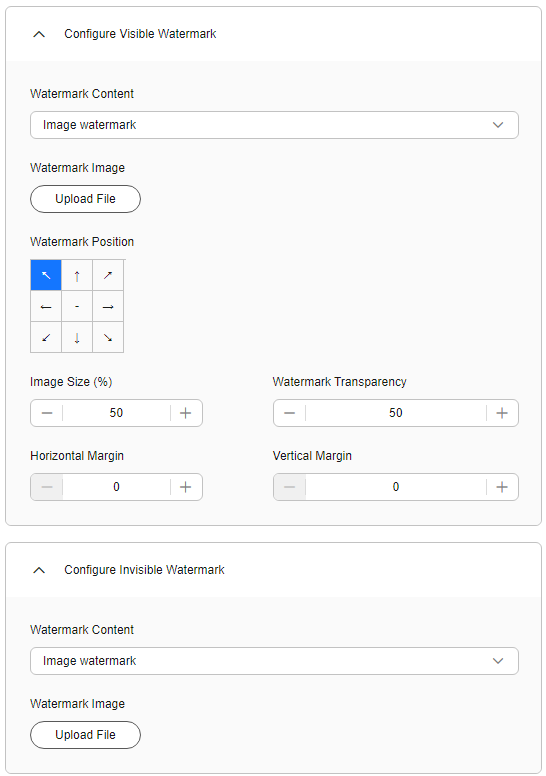The image size is (546, 776).
Task: Select bottom-right watermark position arrow
Action: pyautogui.click(x=108, y=338)
